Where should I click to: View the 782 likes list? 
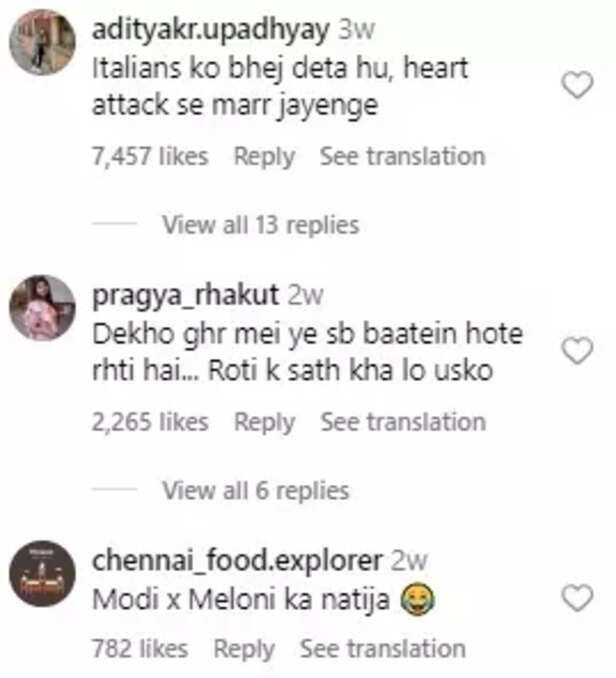(140, 649)
